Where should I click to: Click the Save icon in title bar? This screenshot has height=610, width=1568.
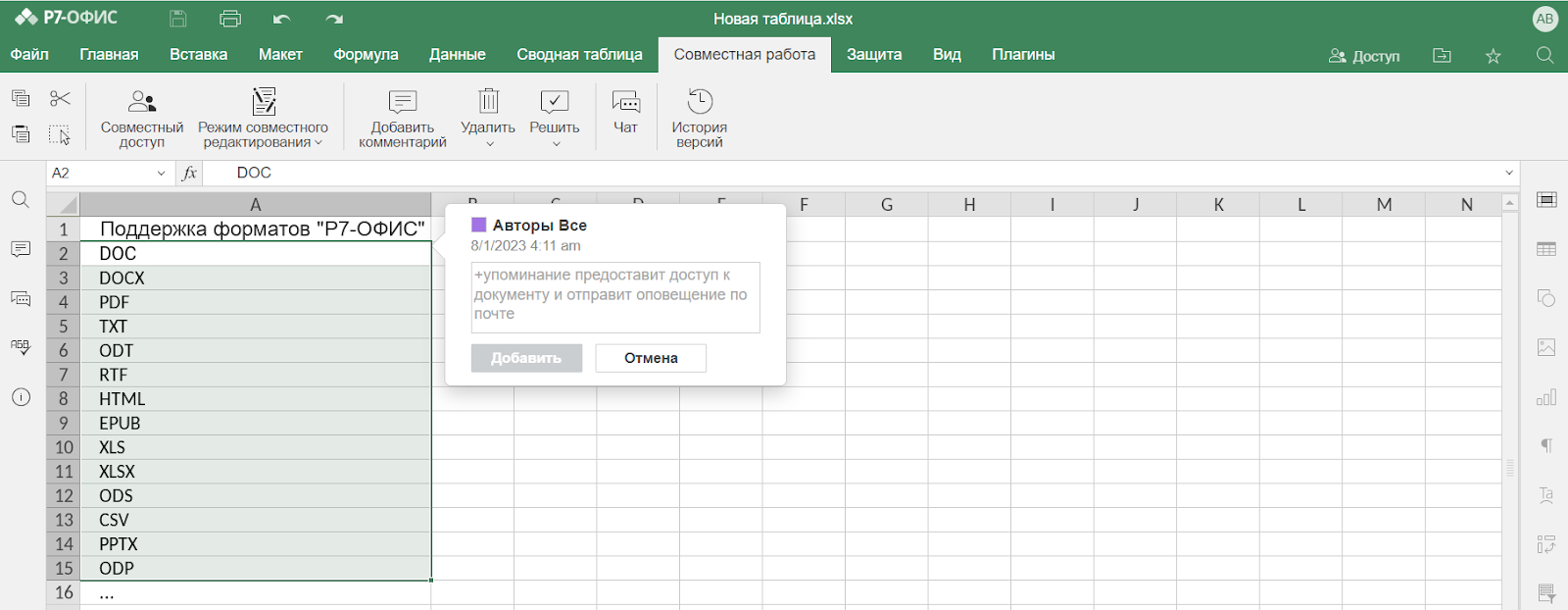pos(177,18)
